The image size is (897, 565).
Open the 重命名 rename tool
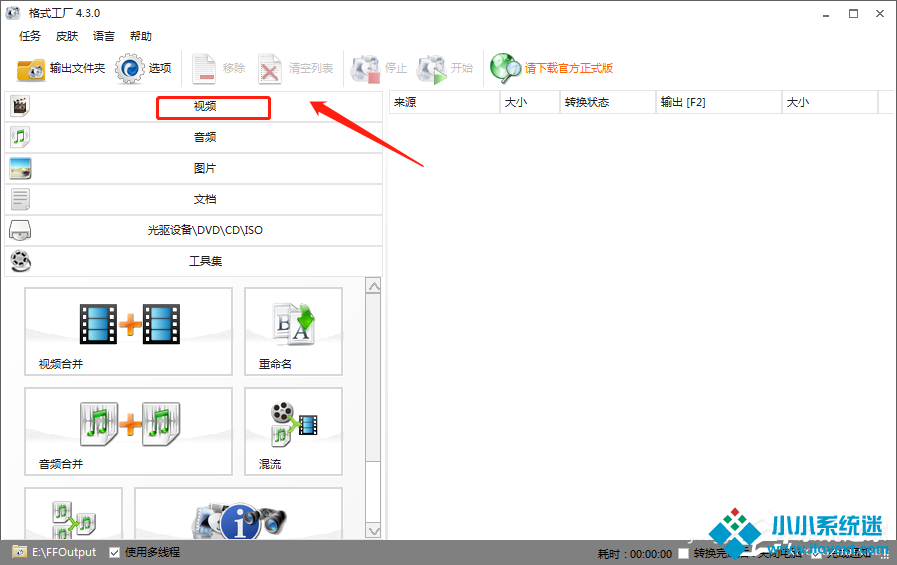(x=293, y=332)
